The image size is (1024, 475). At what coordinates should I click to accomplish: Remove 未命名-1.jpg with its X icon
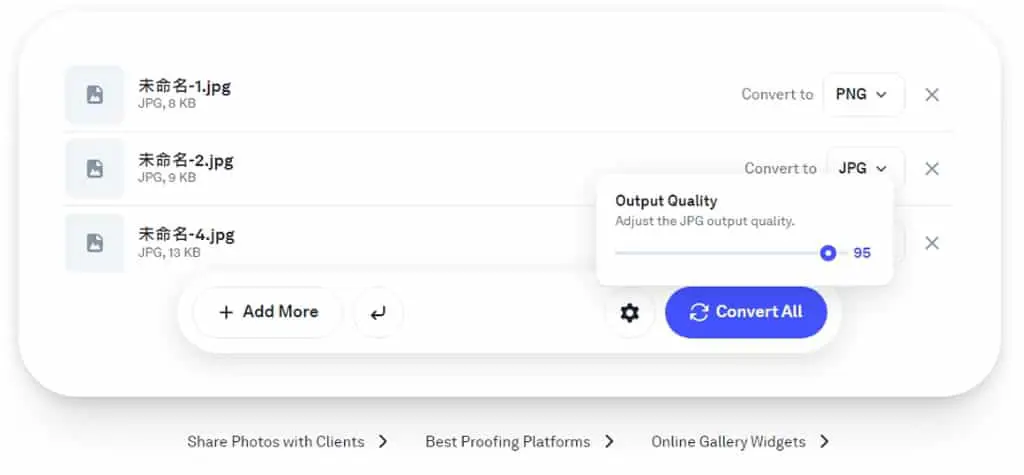[932, 95]
